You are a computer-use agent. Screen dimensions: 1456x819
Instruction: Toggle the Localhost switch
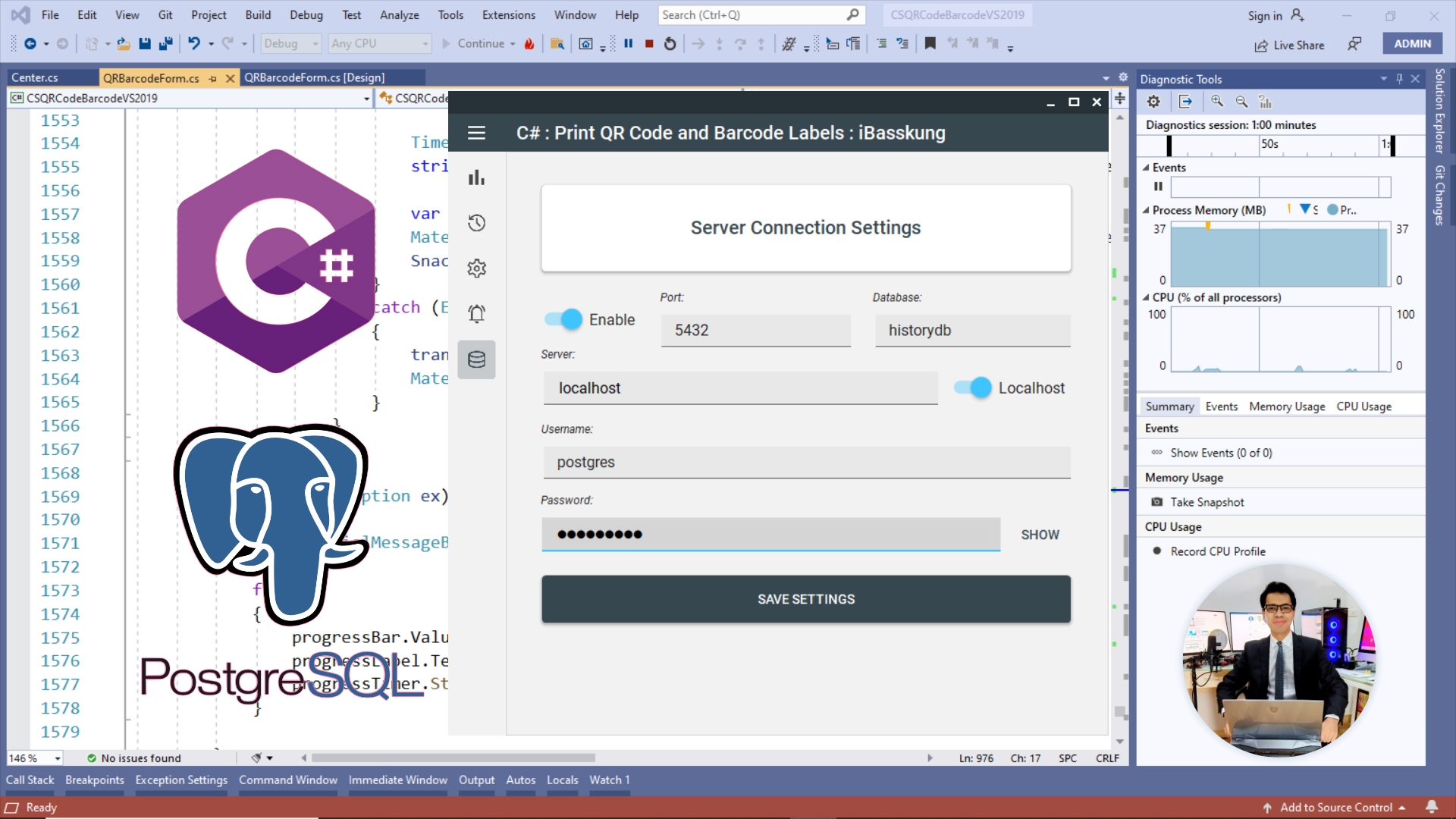pyautogui.click(x=973, y=388)
